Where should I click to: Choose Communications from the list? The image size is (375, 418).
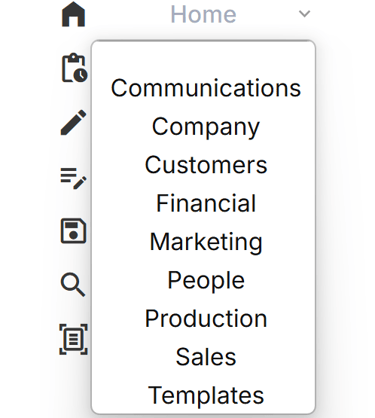[206, 88]
